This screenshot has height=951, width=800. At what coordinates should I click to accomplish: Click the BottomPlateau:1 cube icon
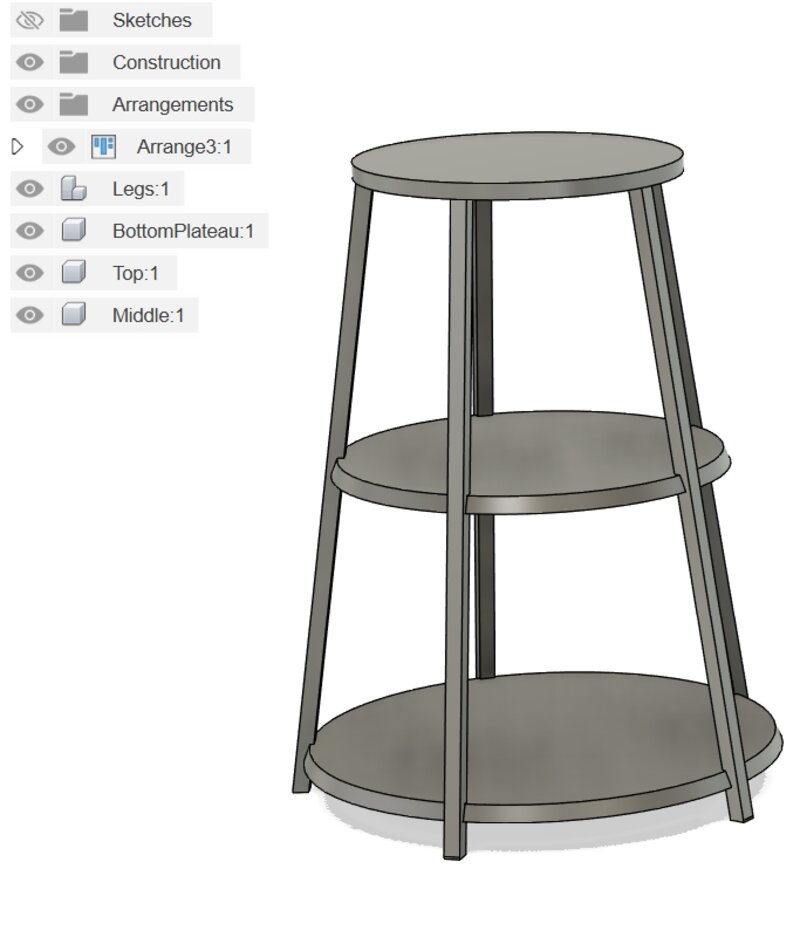pos(73,230)
